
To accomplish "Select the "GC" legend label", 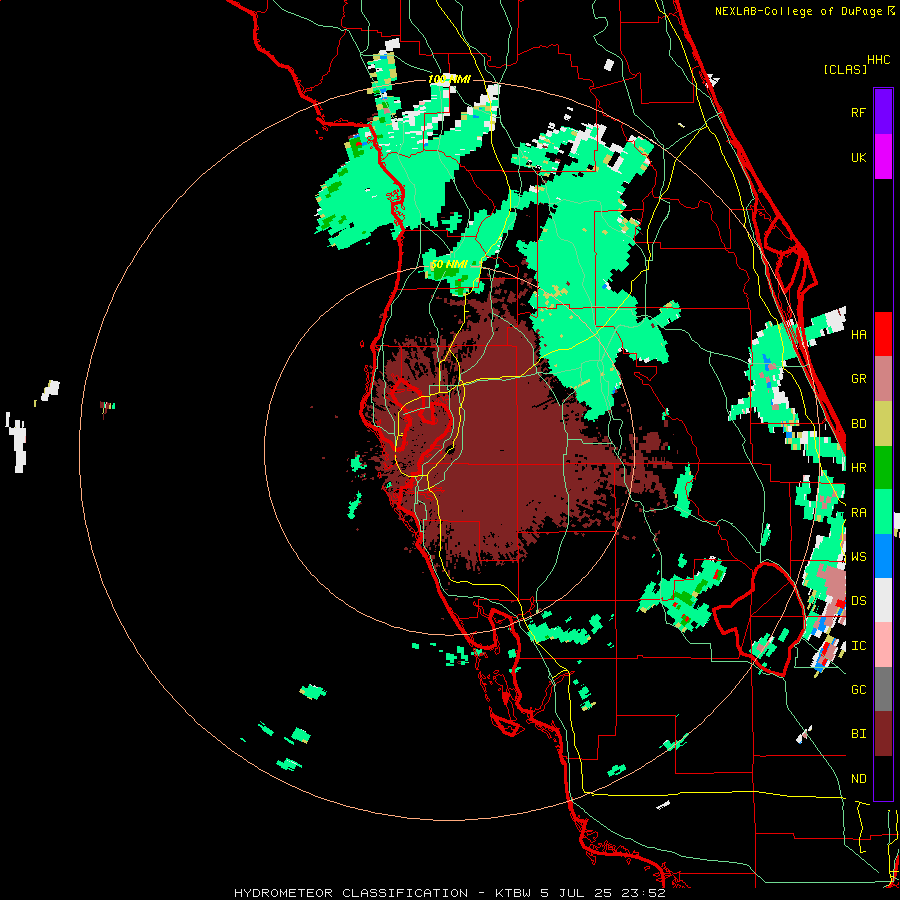I will 858,689.
